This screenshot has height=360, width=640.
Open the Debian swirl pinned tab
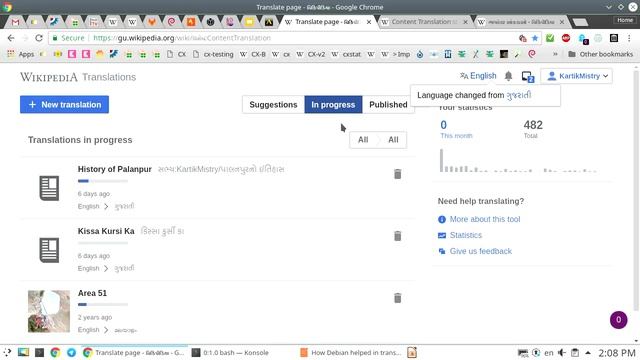tap(171, 22)
